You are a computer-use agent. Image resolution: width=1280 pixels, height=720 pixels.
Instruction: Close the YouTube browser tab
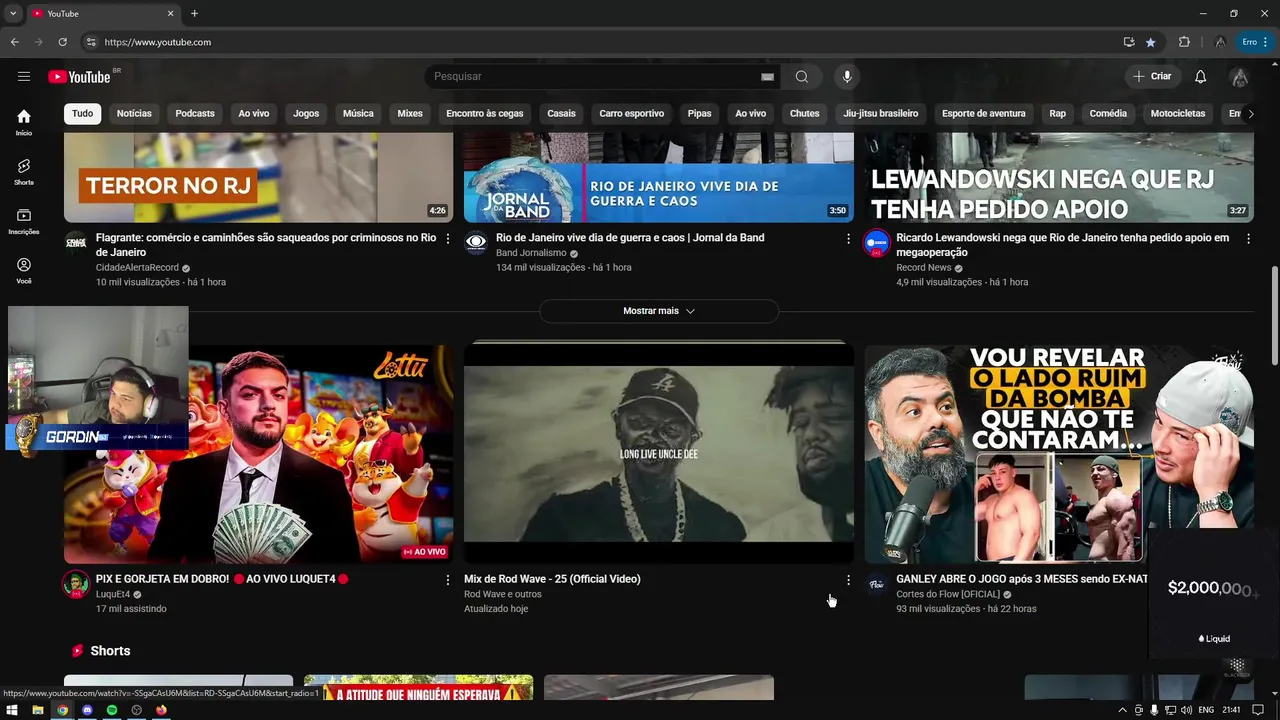click(x=170, y=13)
